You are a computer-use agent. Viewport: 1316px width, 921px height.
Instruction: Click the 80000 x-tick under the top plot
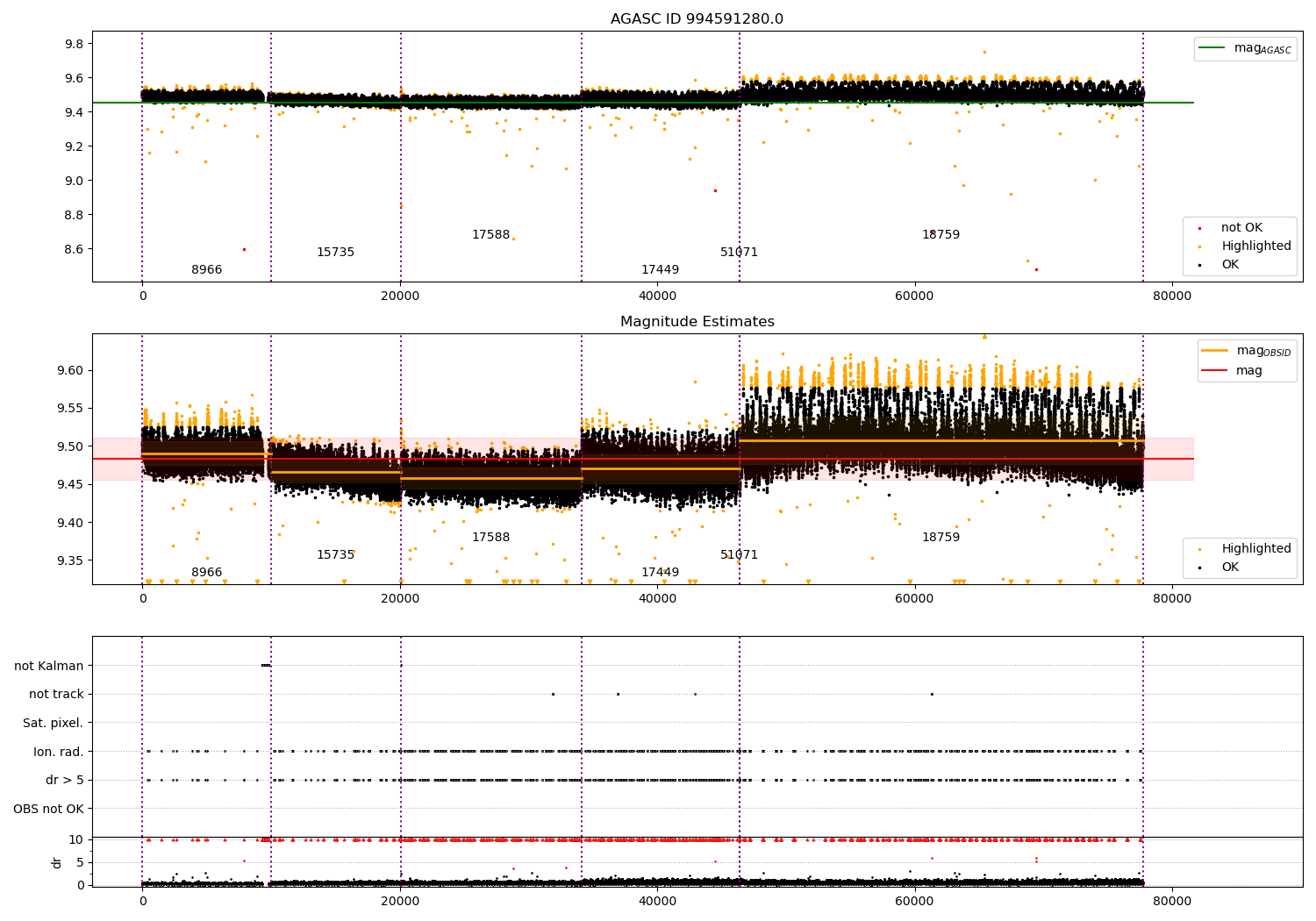click(1172, 296)
